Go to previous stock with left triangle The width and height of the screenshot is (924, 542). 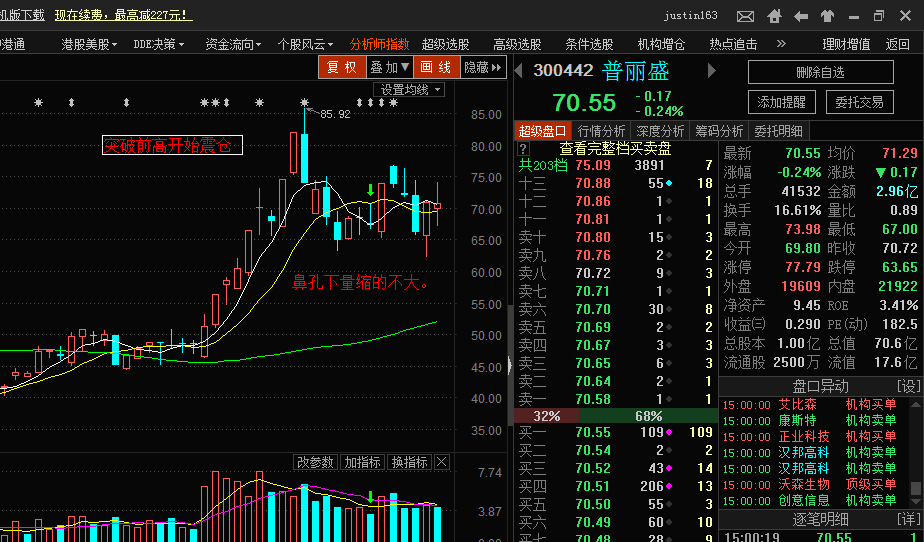click(519, 71)
